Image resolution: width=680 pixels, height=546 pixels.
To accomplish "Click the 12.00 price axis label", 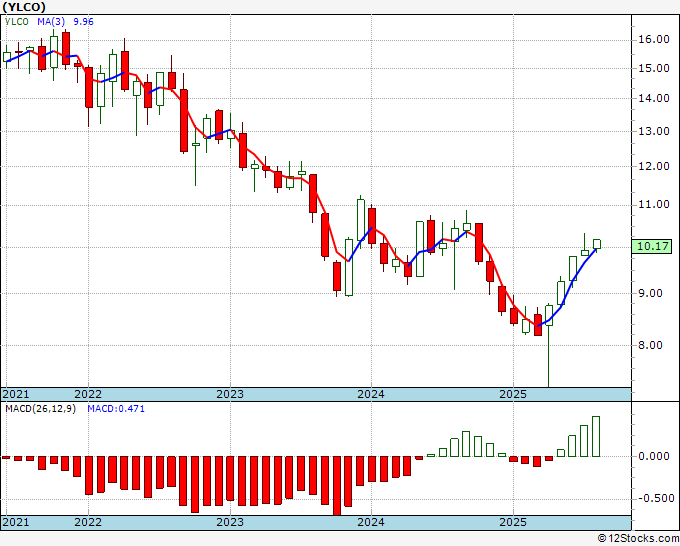I will pos(654,167).
